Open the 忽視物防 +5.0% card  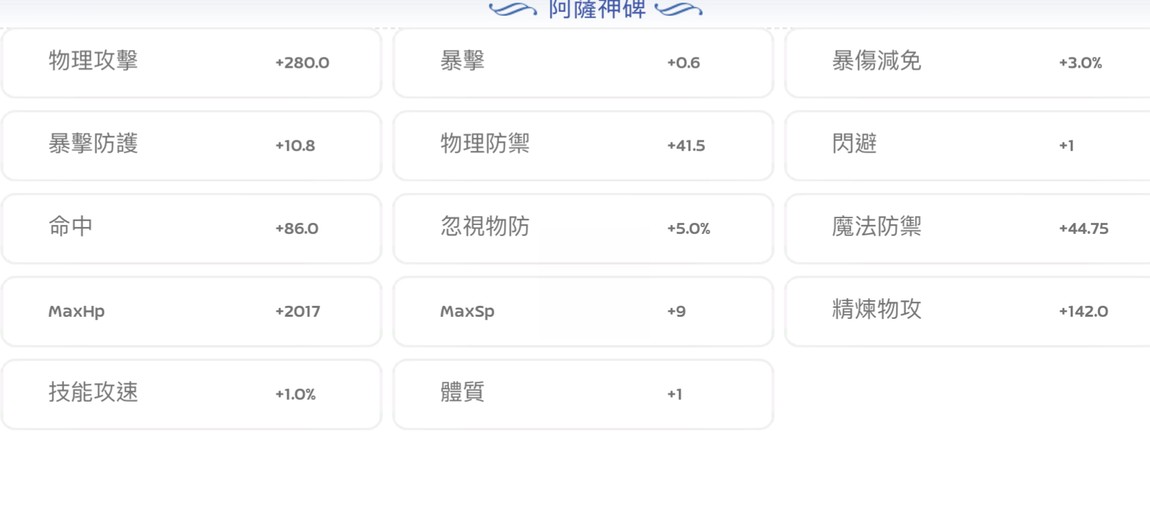tap(583, 228)
